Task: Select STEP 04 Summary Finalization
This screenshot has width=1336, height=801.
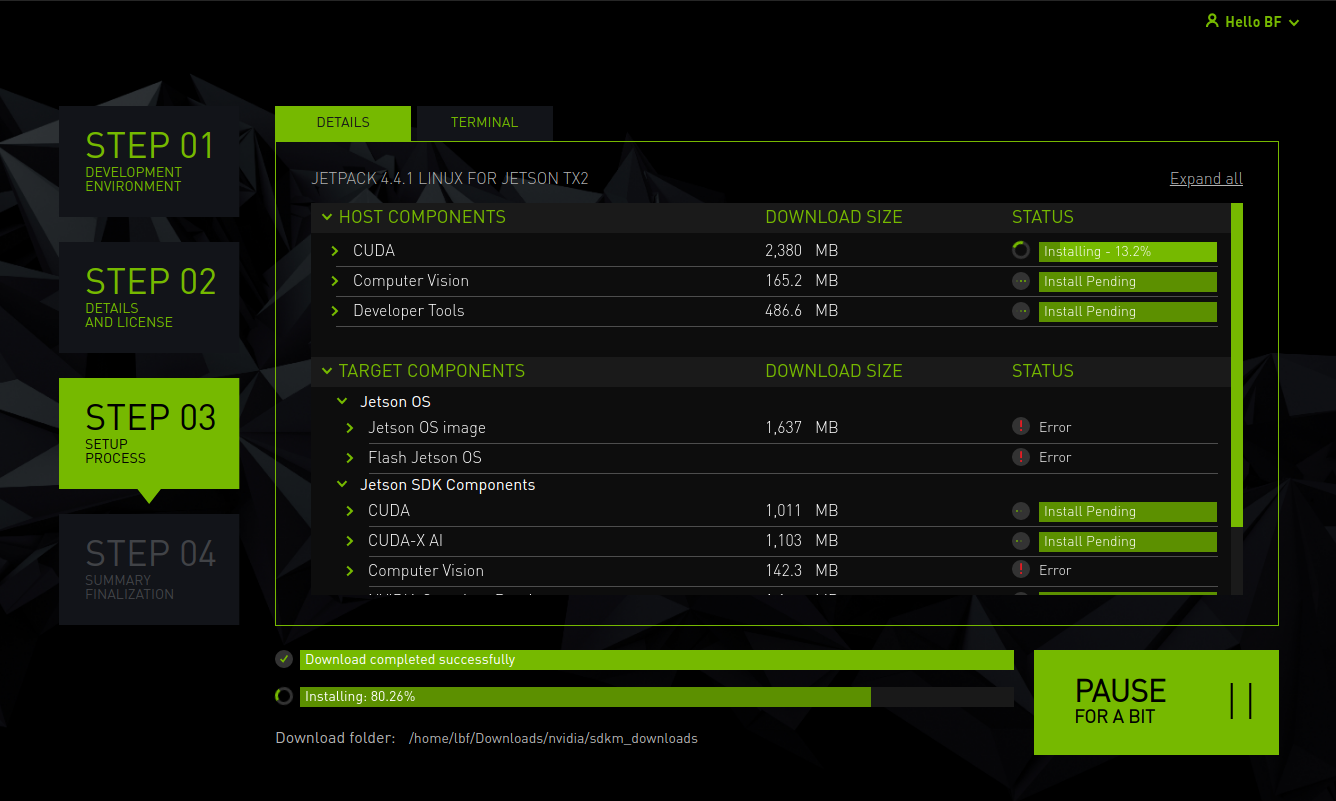Action: coord(149,569)
